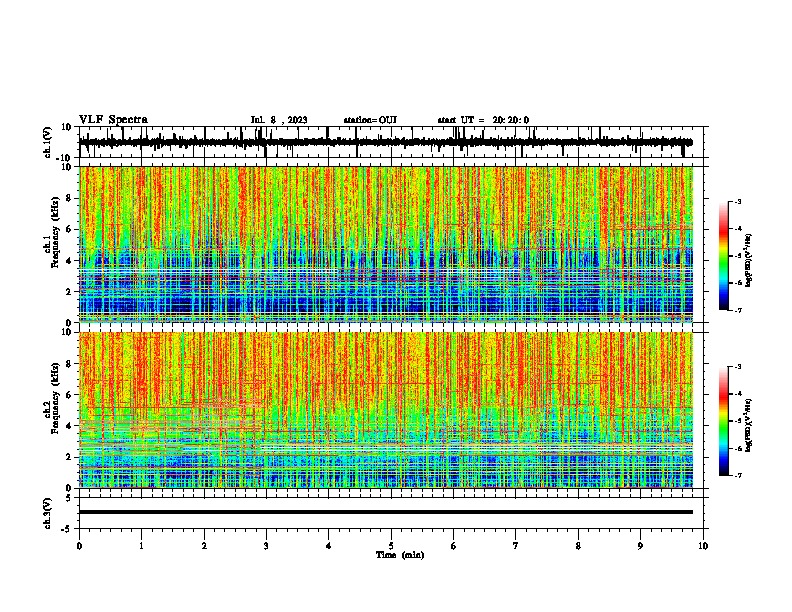Select the date text "Jul 8, 2023"
The height and width of the screenshot is (612, 792).
279,120
